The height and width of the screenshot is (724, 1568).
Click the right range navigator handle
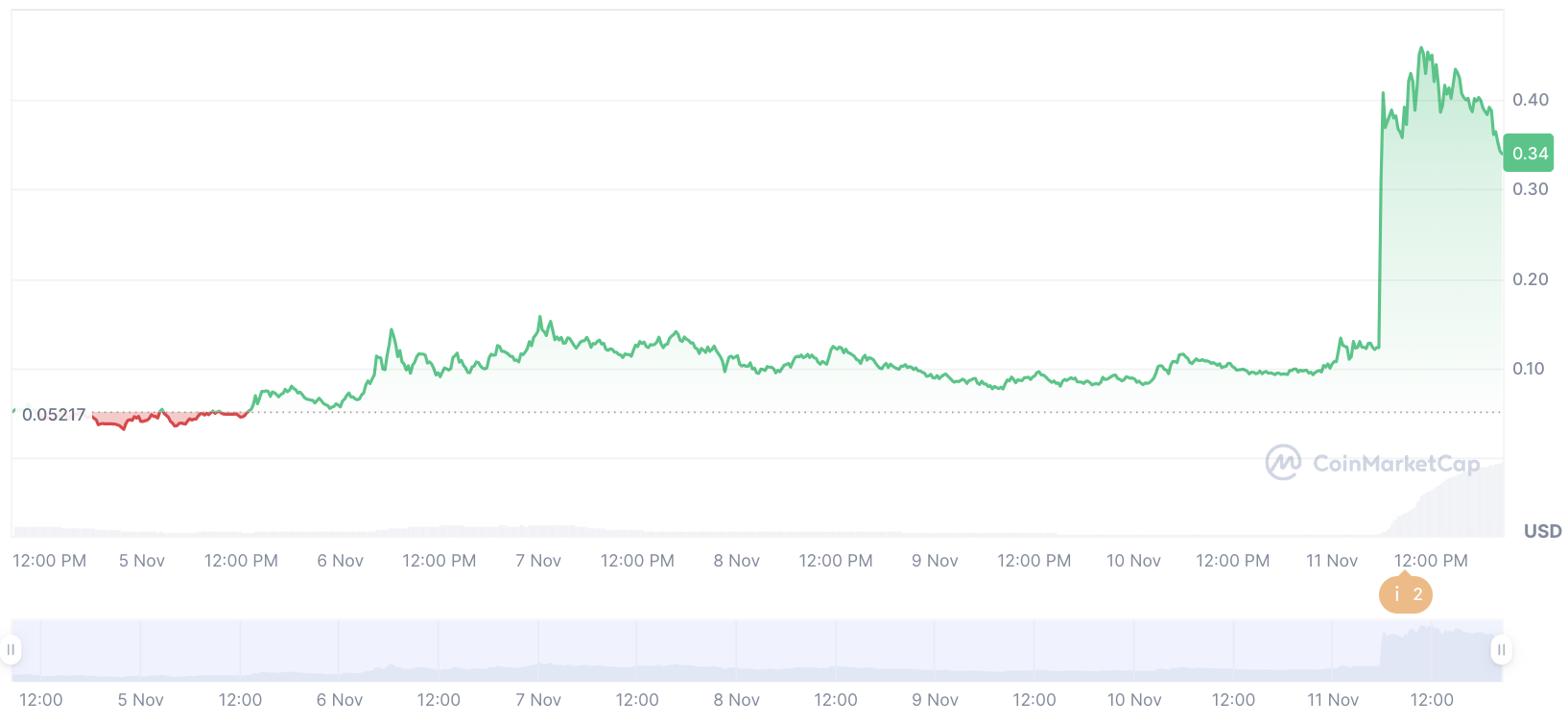tap(1501, 650)
